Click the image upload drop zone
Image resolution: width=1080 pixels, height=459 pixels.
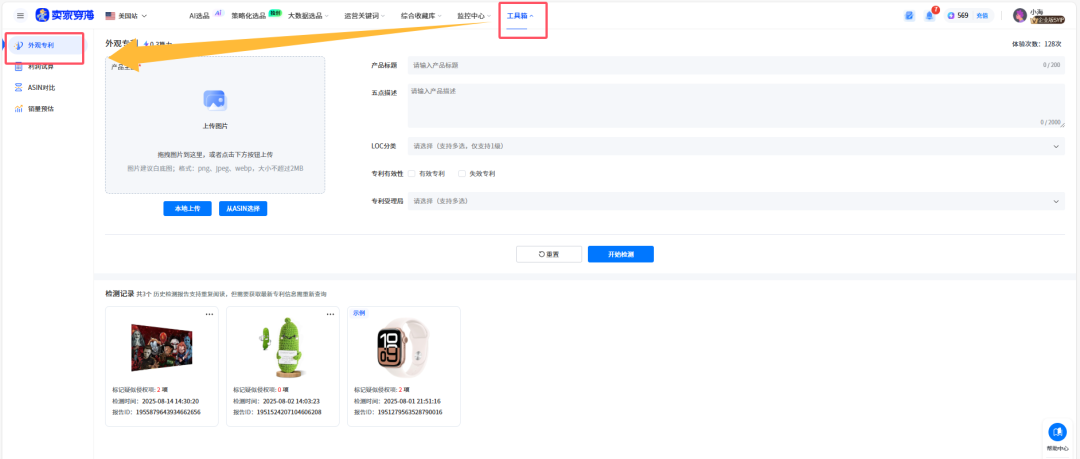pyautogui.click(x=215, y=125)
